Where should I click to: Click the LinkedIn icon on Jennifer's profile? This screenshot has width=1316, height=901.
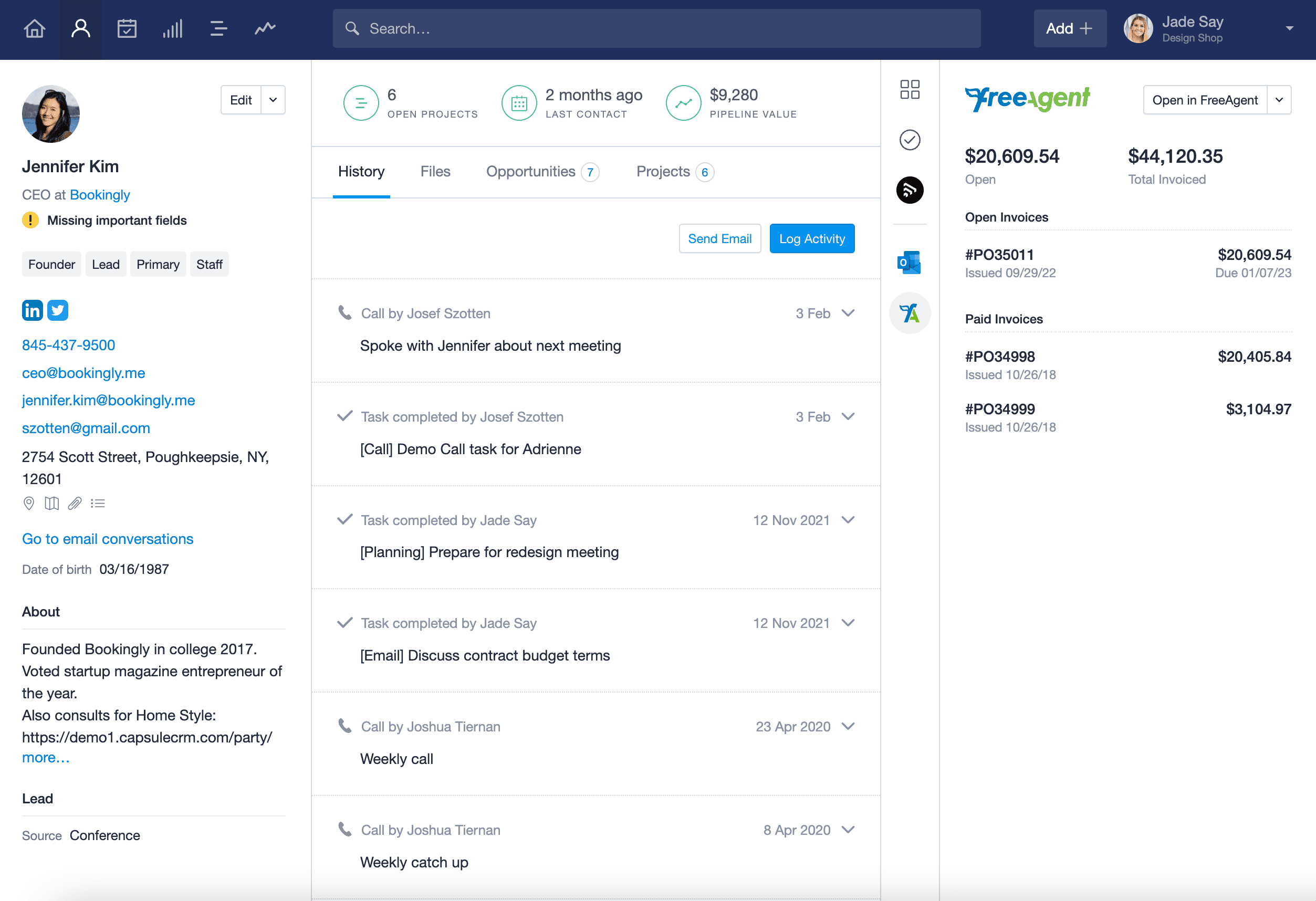click(x=33, y=310)
